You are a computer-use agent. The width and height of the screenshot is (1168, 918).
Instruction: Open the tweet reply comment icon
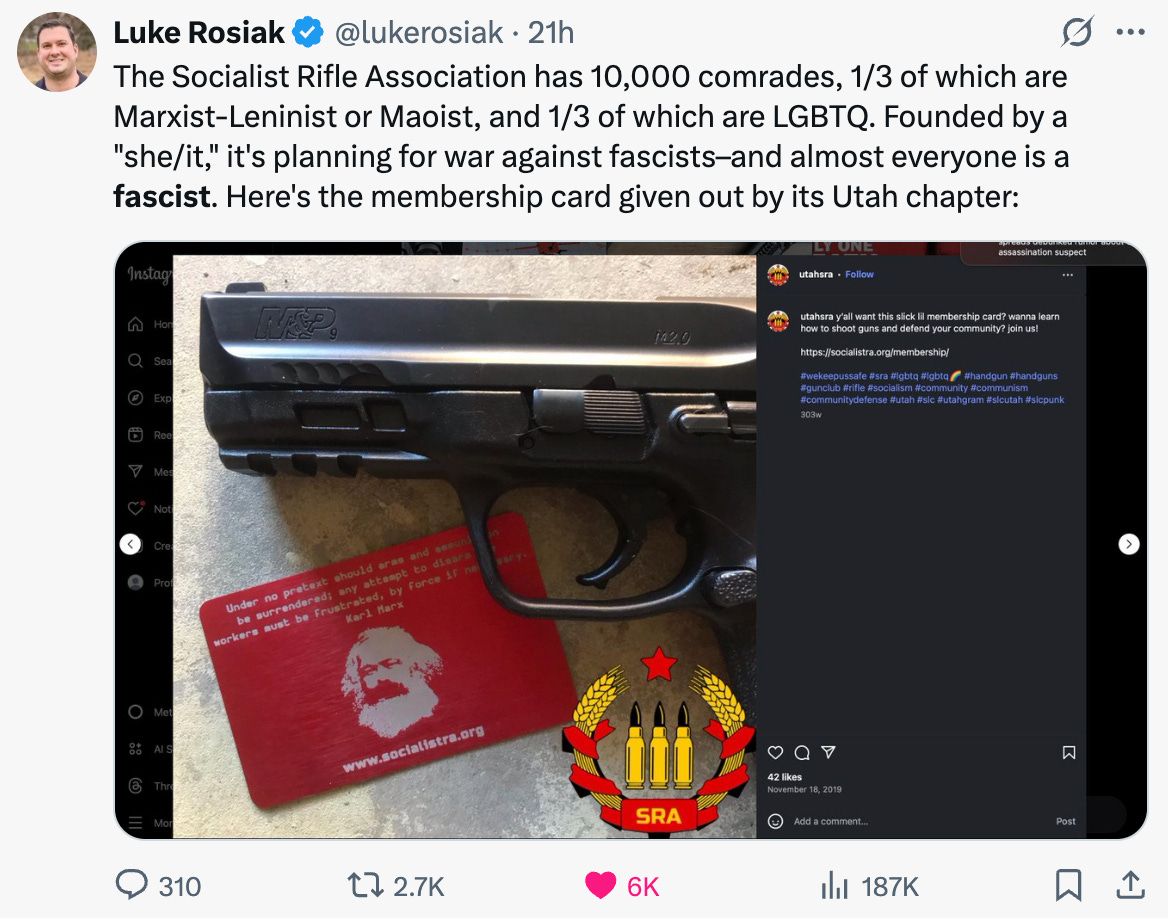(132, 885)
